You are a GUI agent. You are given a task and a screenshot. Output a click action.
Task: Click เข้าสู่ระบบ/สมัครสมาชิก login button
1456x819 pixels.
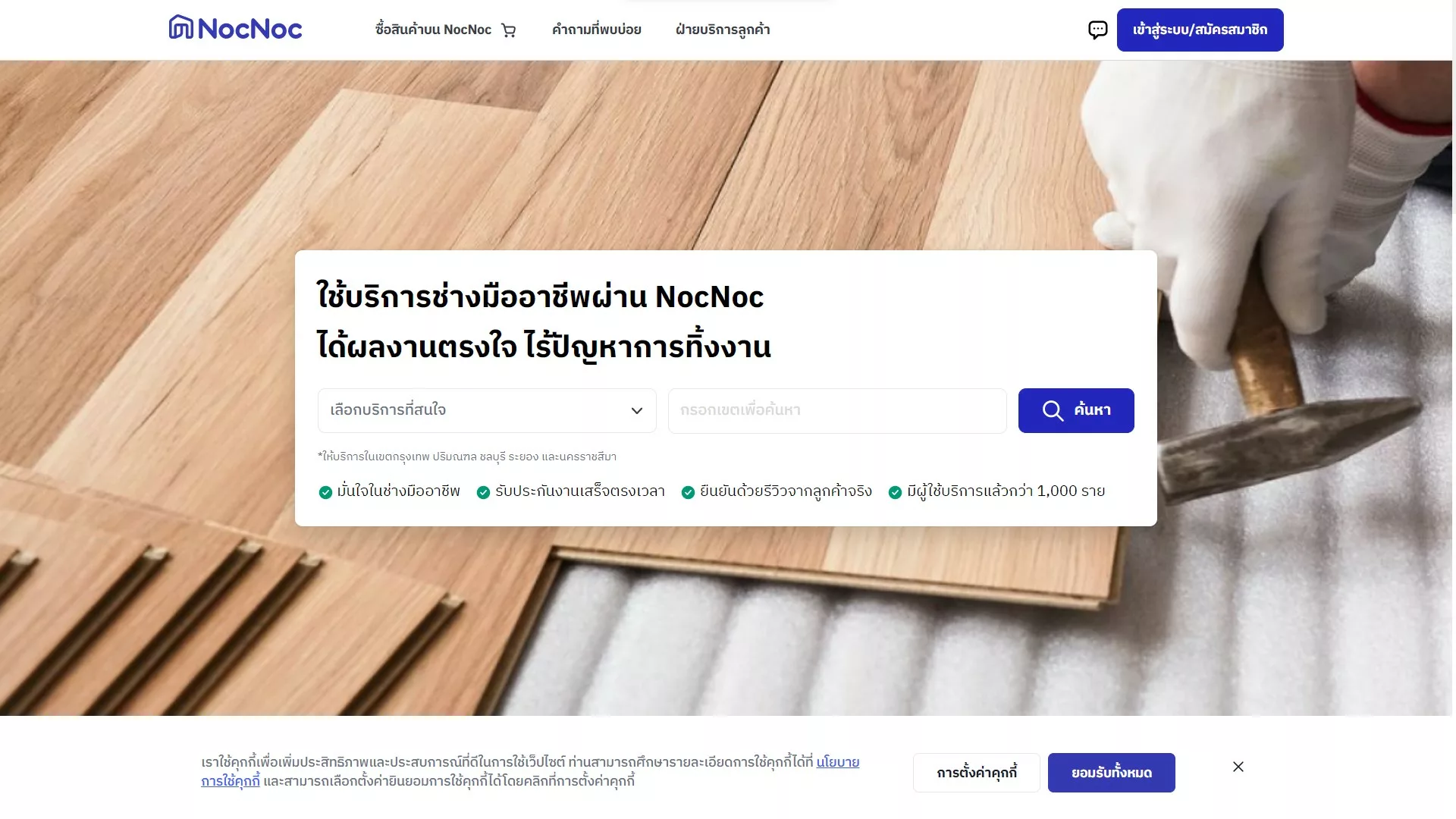(x=1200, y=30)
